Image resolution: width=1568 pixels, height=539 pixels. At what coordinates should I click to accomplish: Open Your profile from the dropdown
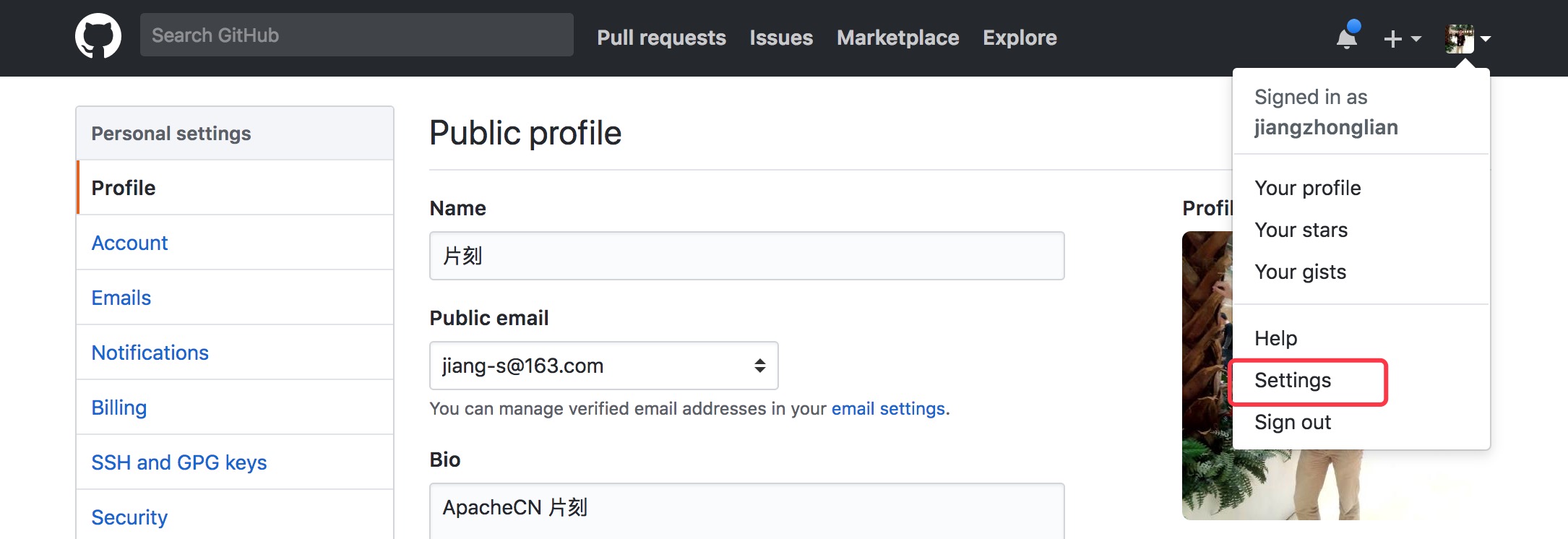pos(1307,189)
